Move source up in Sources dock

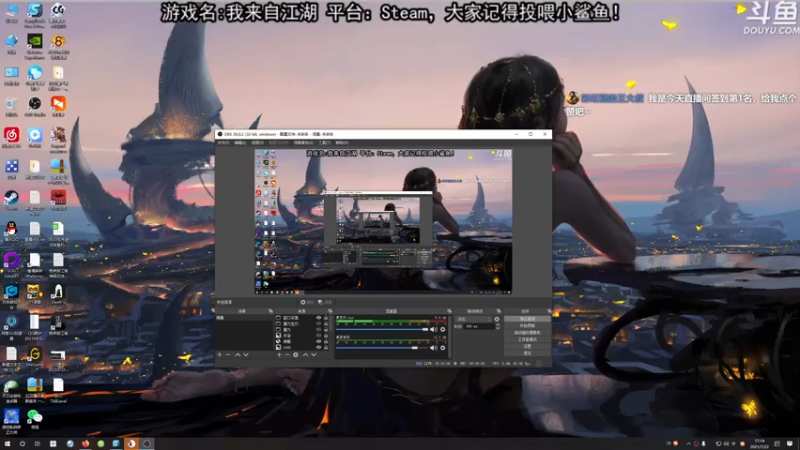(x=306, y=355)
